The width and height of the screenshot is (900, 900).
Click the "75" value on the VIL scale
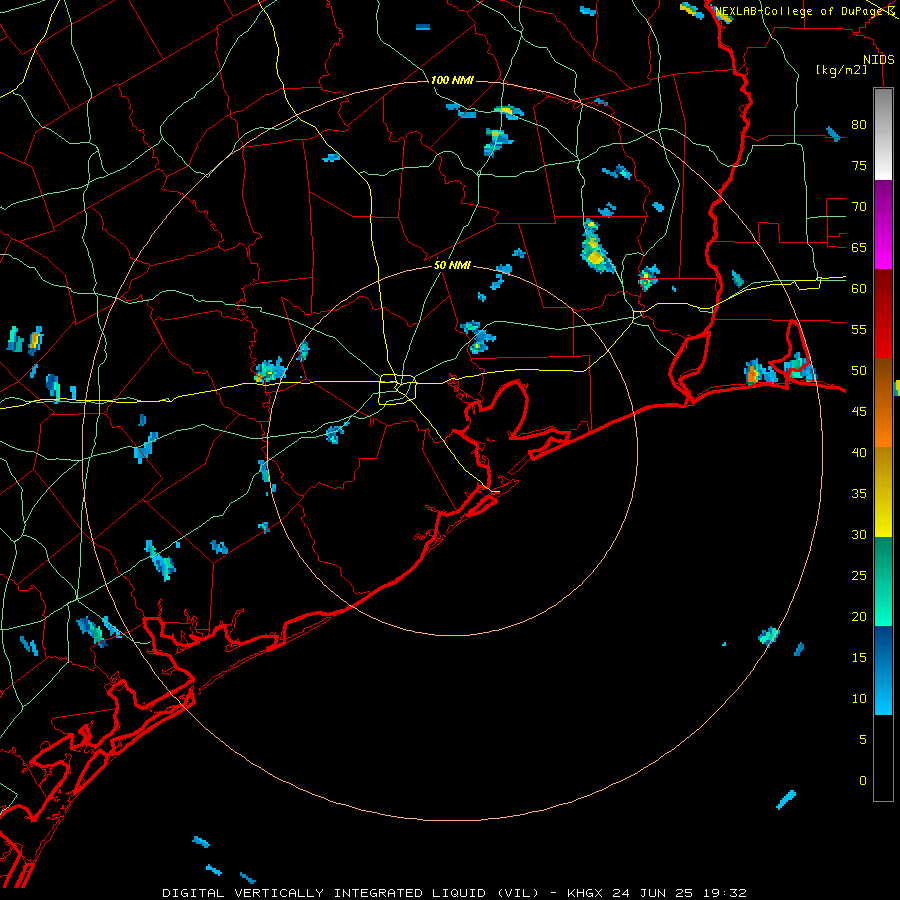[x=859, y=165]
